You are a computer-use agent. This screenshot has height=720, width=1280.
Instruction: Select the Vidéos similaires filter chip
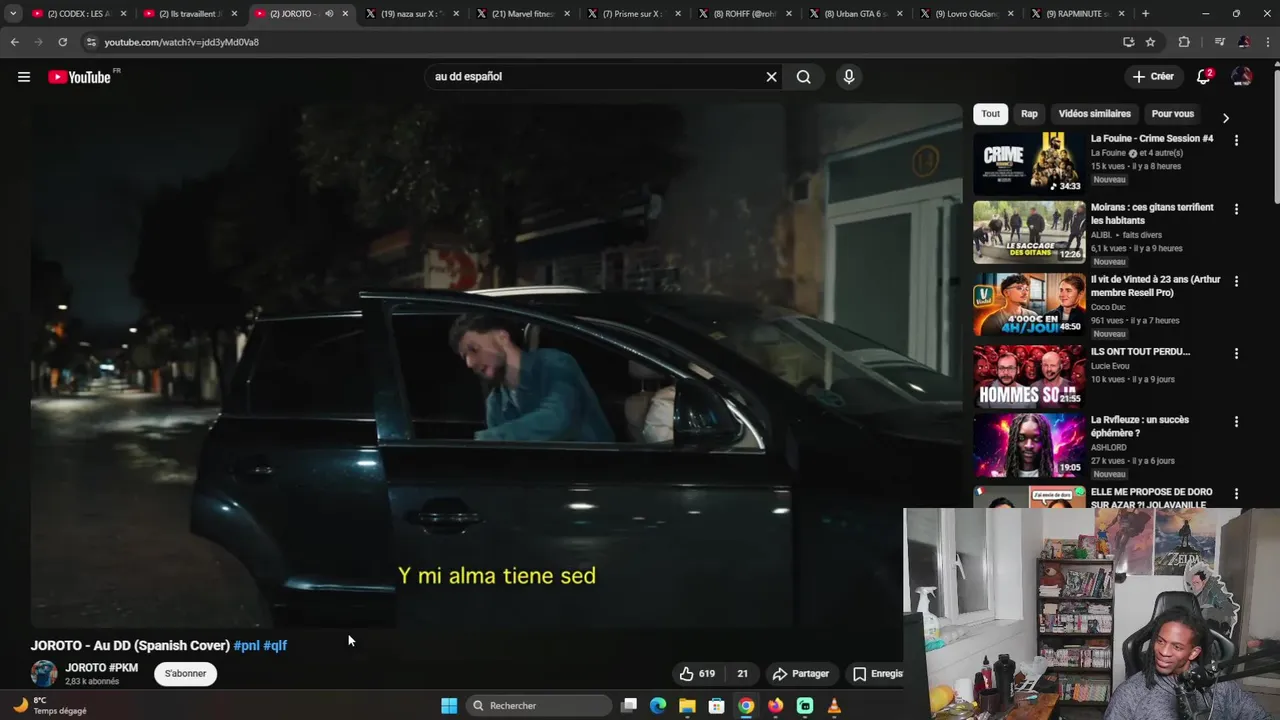pyautogui.click(x=1095, y=114)
